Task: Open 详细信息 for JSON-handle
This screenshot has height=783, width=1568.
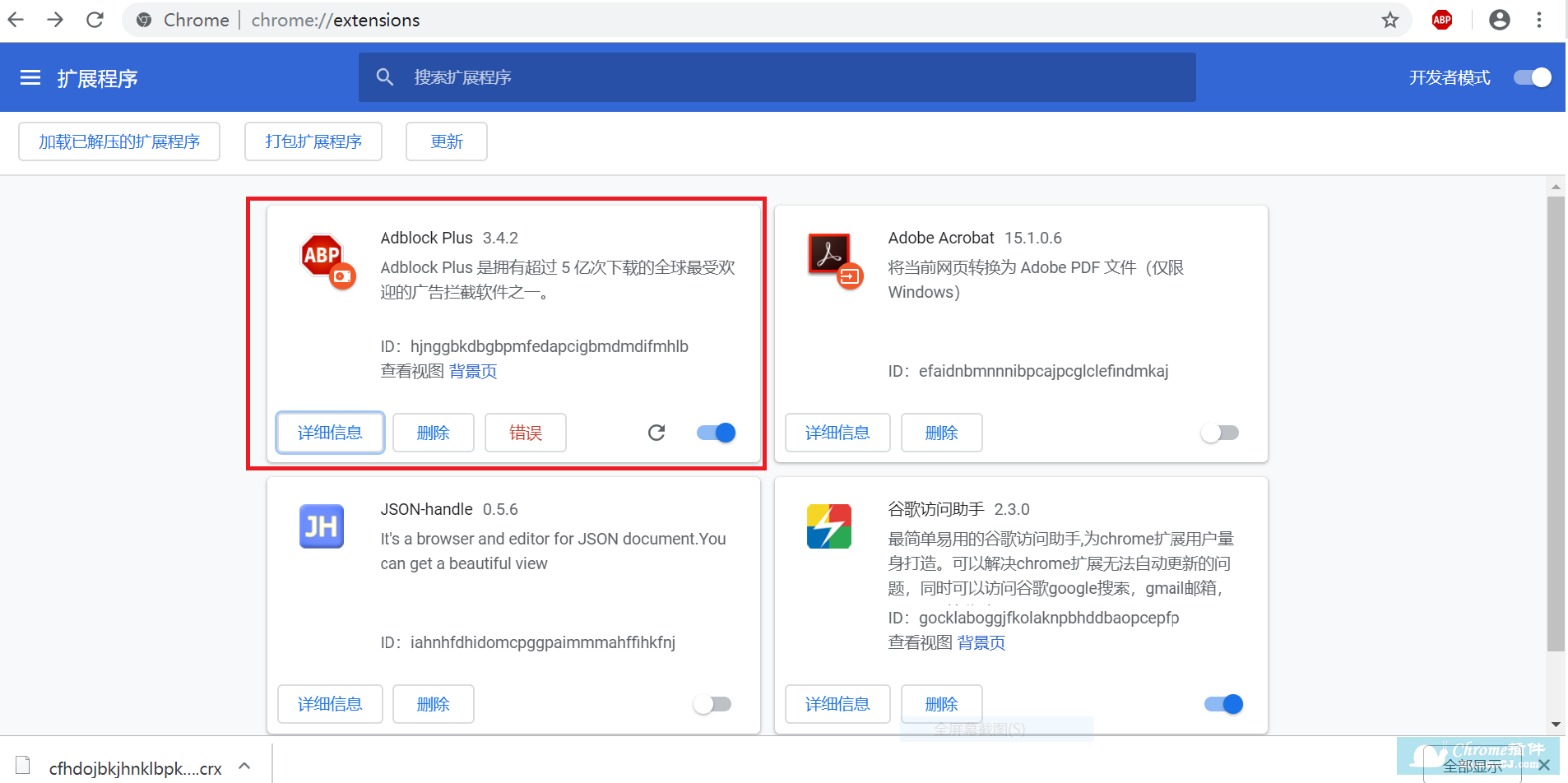Action: (x=330, y=704)
